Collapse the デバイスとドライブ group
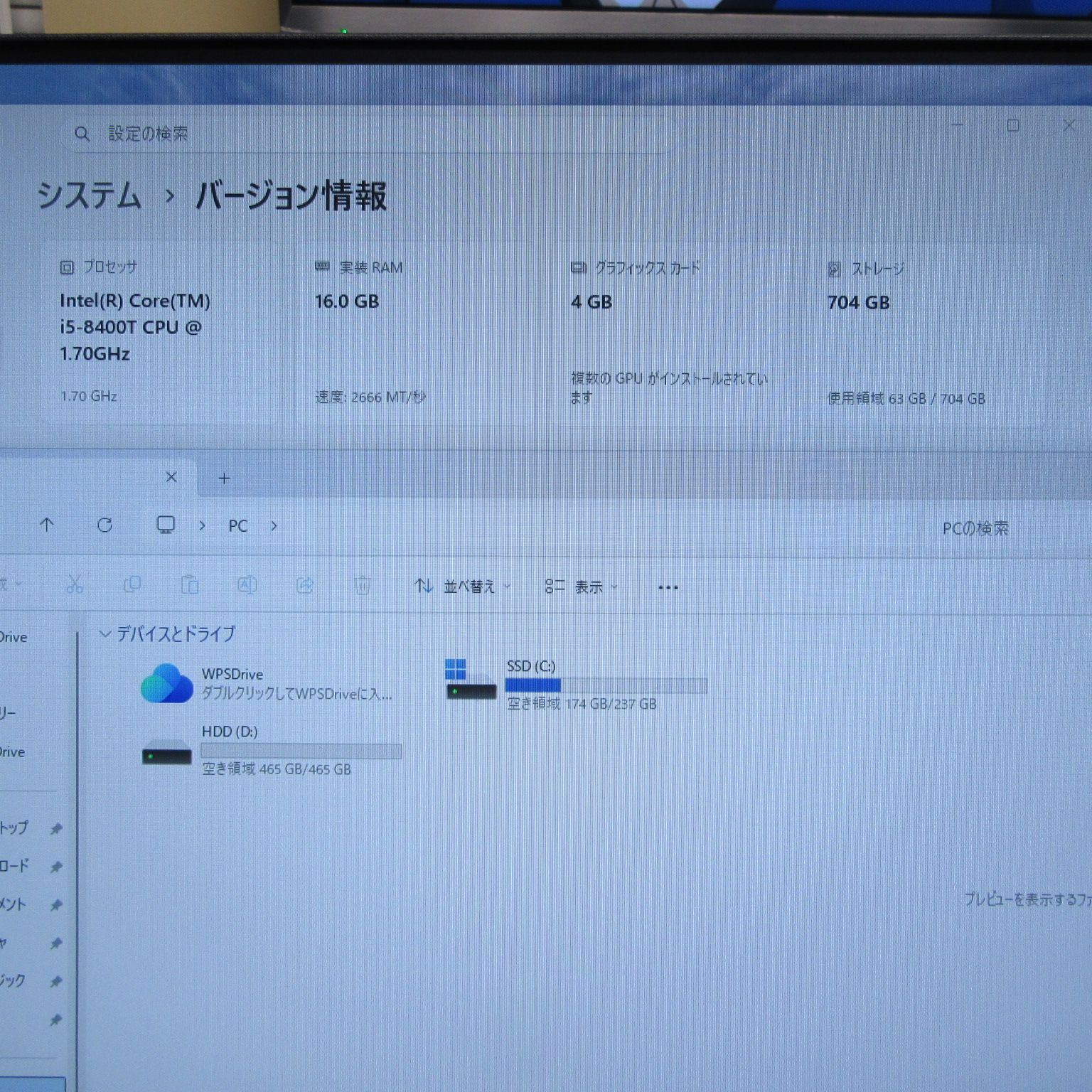The image size is (1092, 1092). point(105,633)
